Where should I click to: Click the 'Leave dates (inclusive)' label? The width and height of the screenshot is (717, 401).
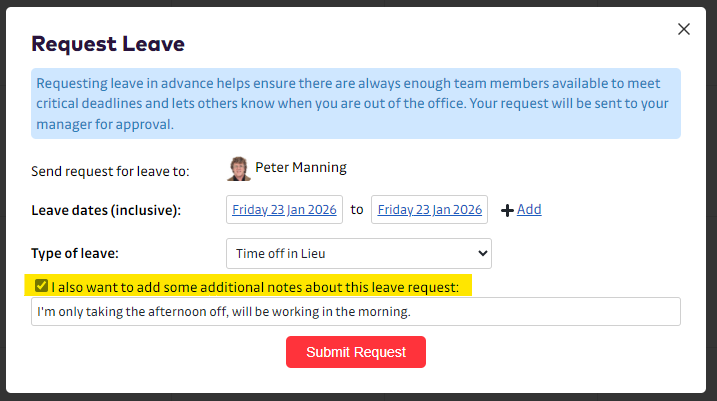pyautogui.click(x=106, y=210)
